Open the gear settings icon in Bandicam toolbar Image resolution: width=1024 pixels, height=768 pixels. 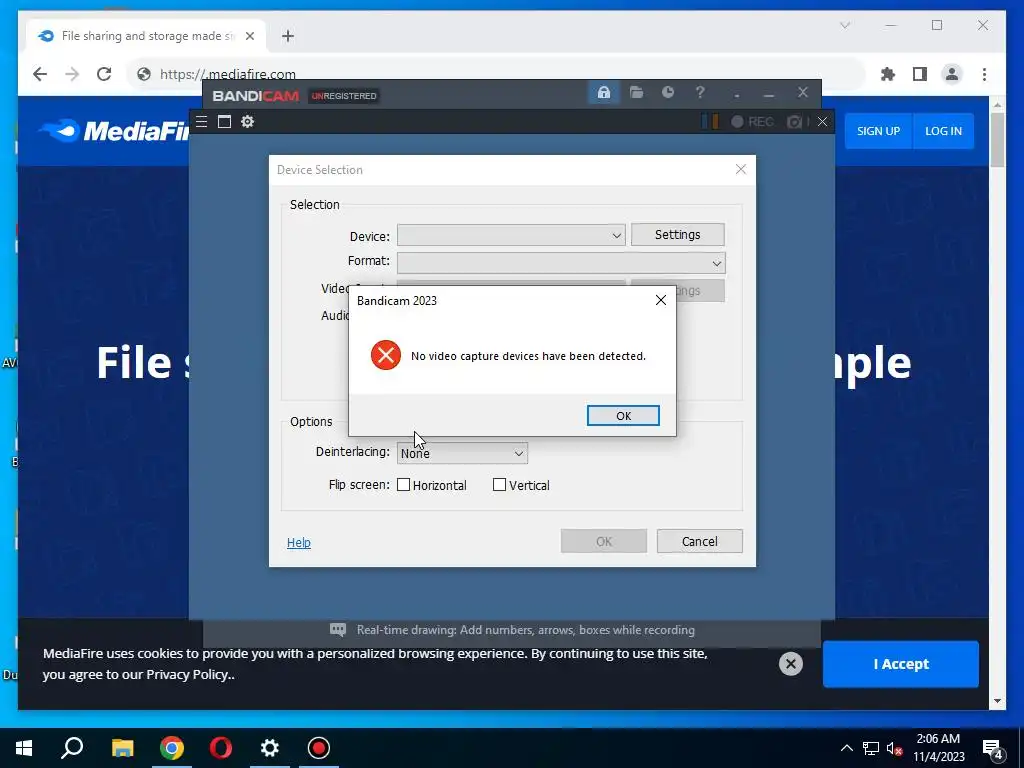[x=248, y=121]
